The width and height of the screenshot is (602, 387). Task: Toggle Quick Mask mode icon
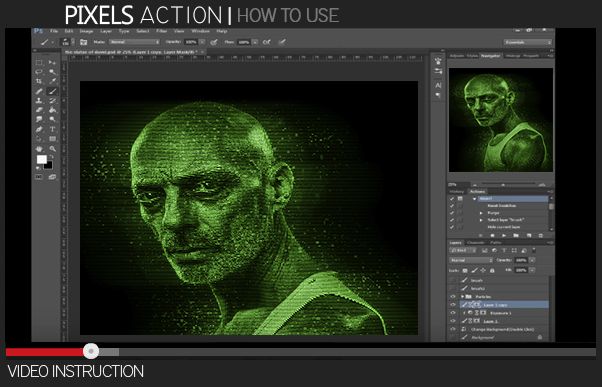(39, 177)
